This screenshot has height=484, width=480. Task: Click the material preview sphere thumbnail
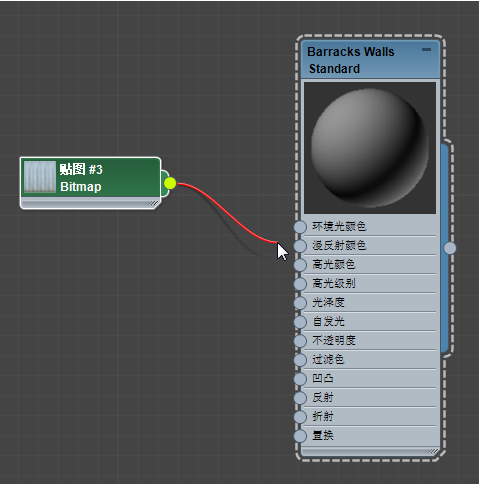370,148
